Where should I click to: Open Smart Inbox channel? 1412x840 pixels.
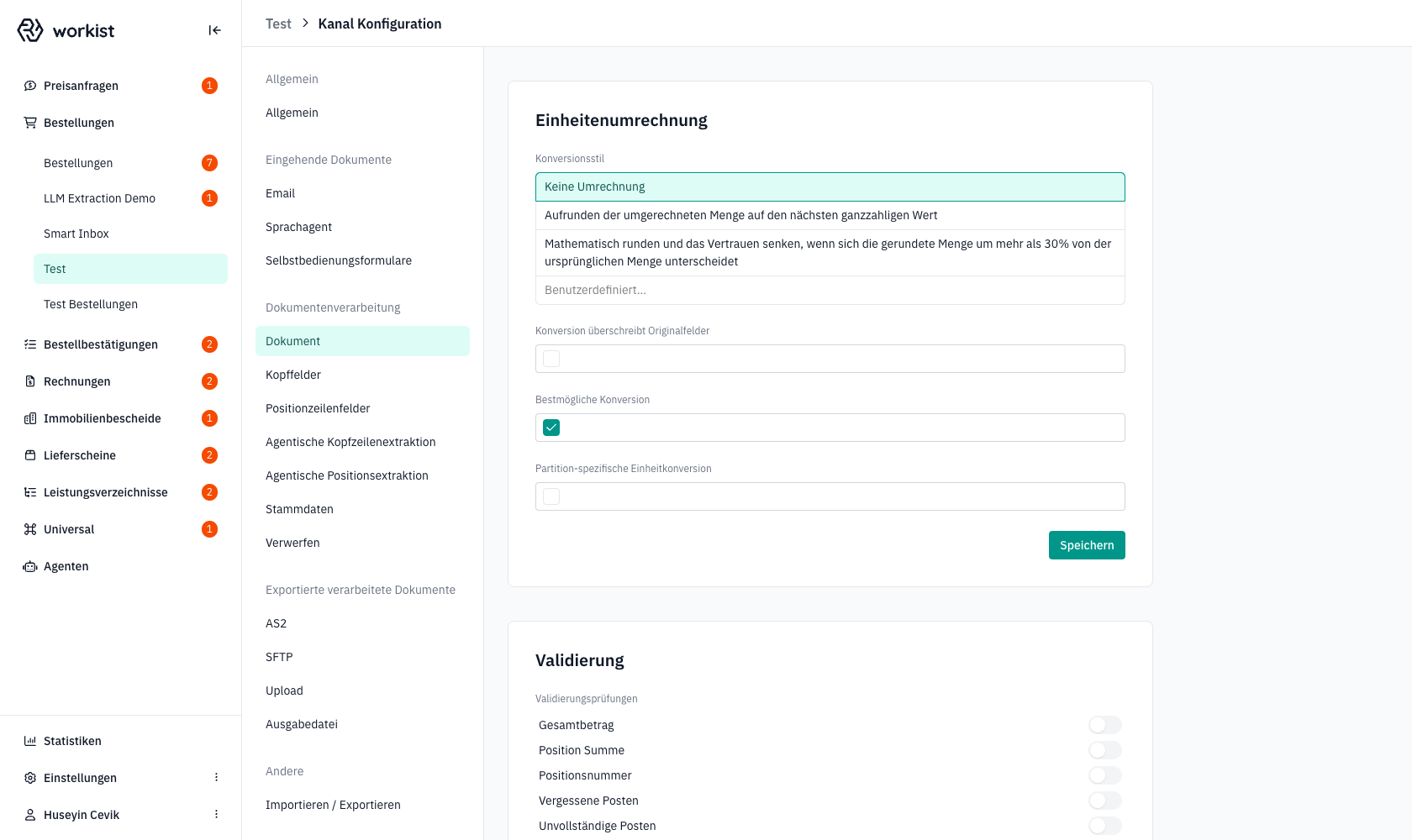130,234
